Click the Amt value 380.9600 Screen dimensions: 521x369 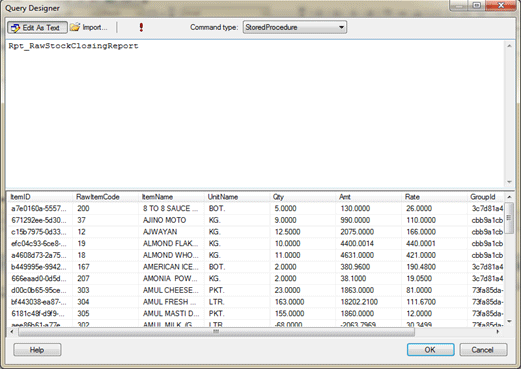(369, 267)
